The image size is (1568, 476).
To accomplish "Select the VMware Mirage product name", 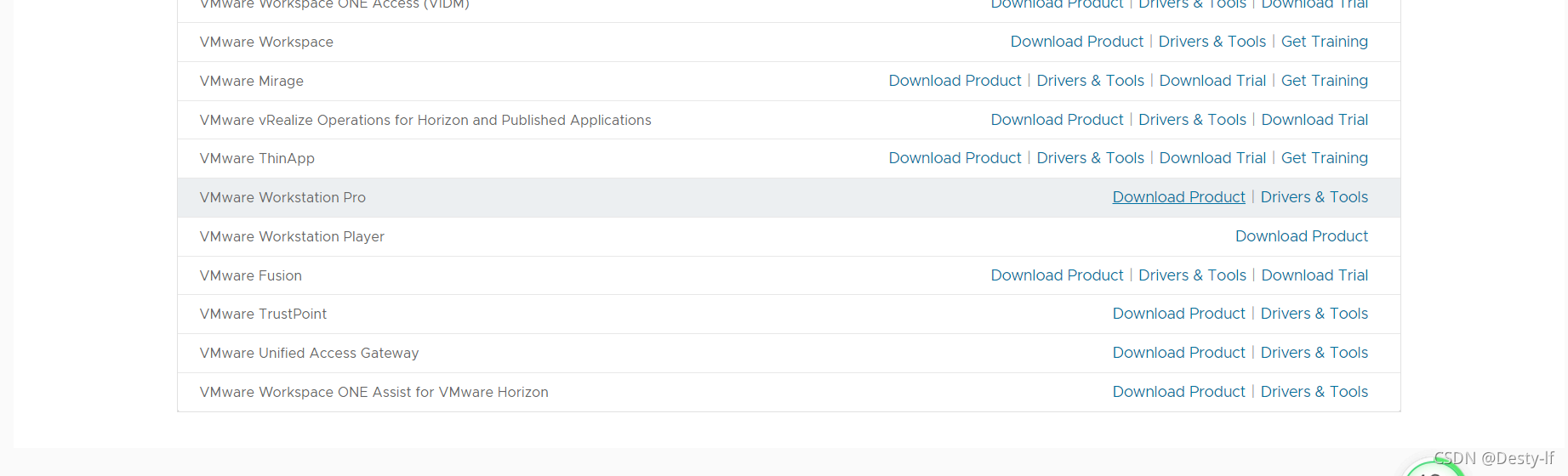I will coord(252,82).
